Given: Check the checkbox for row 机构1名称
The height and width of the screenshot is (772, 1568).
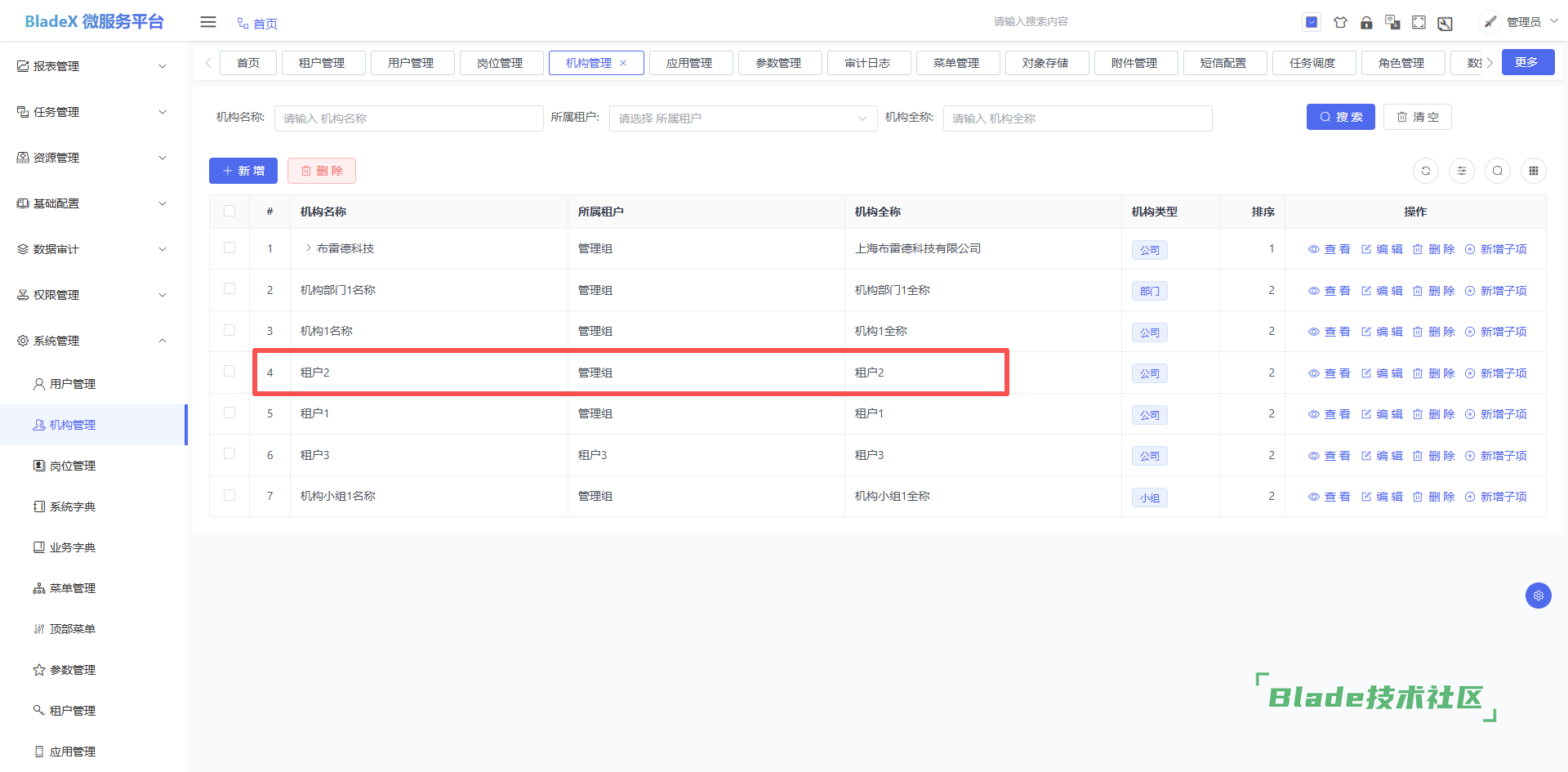Looking at the screenshot, I should [229, 330].
